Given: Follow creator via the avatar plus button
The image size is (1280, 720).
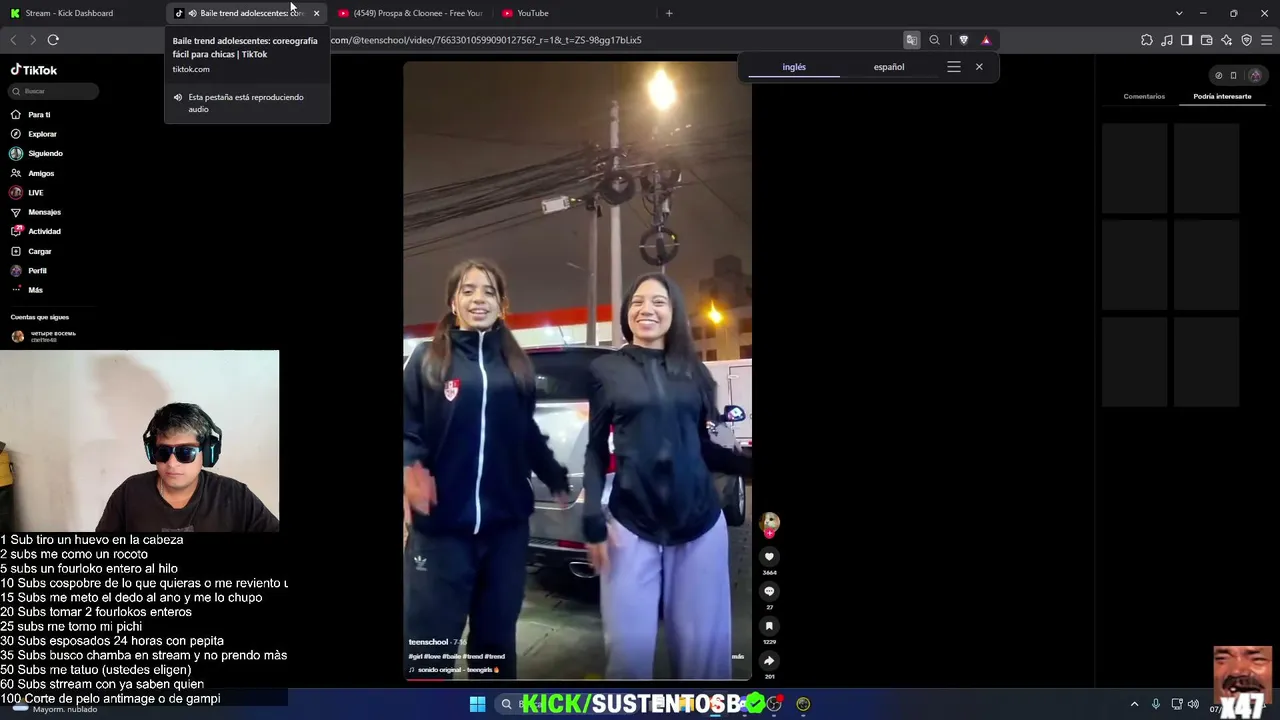Looking at the screenshot, I should click(x=769, y=533).
